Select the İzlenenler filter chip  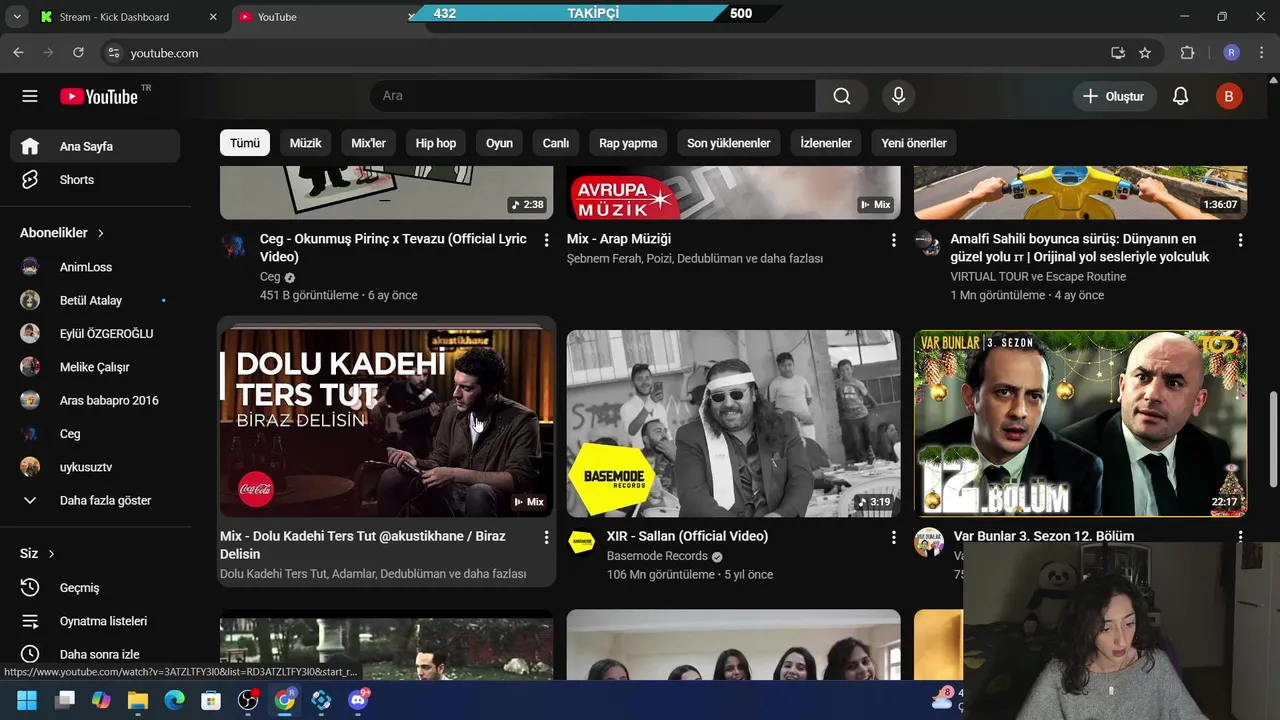pyautogui.click(x=826, y=143)
